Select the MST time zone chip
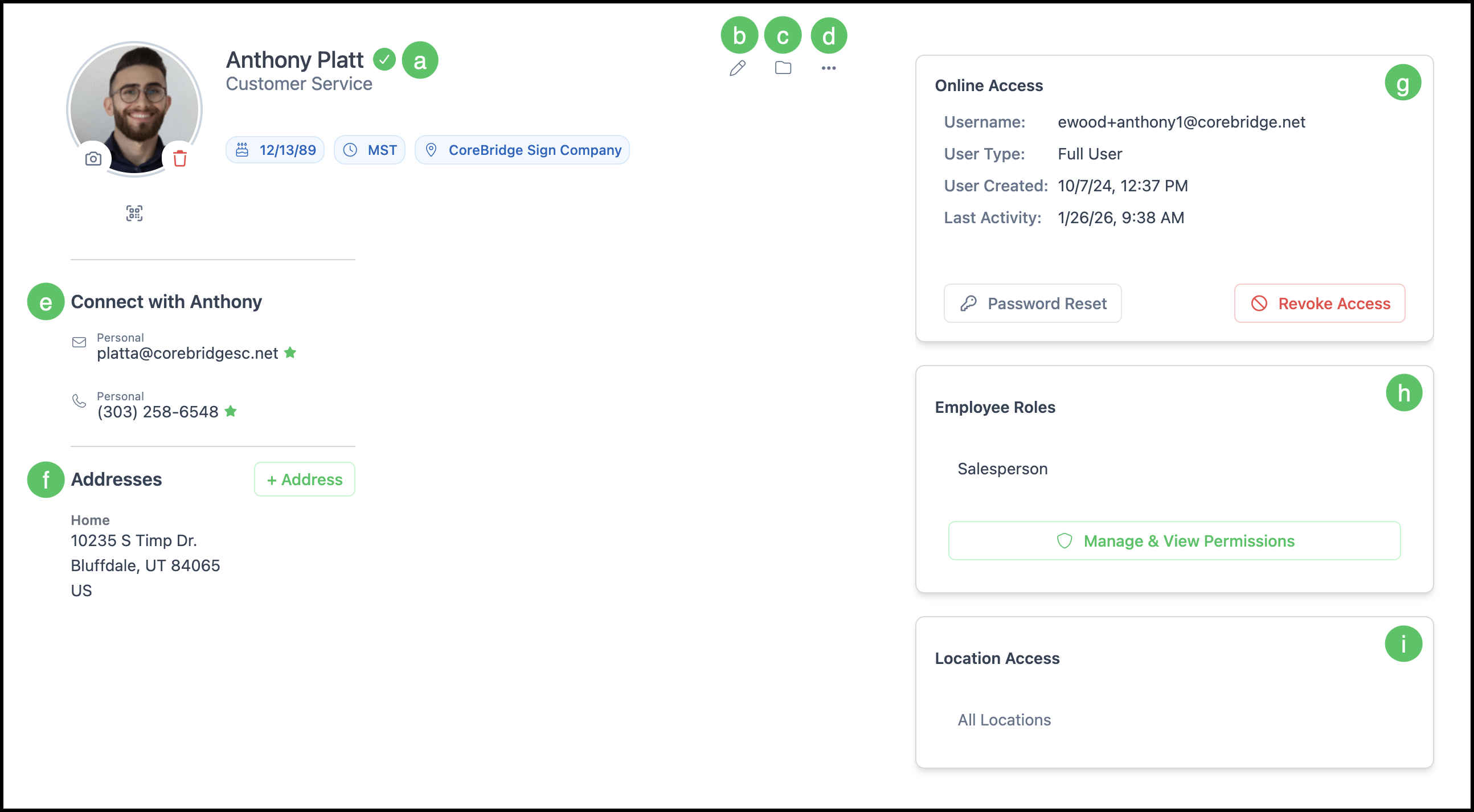1474x812 pixels. [370, 150]
